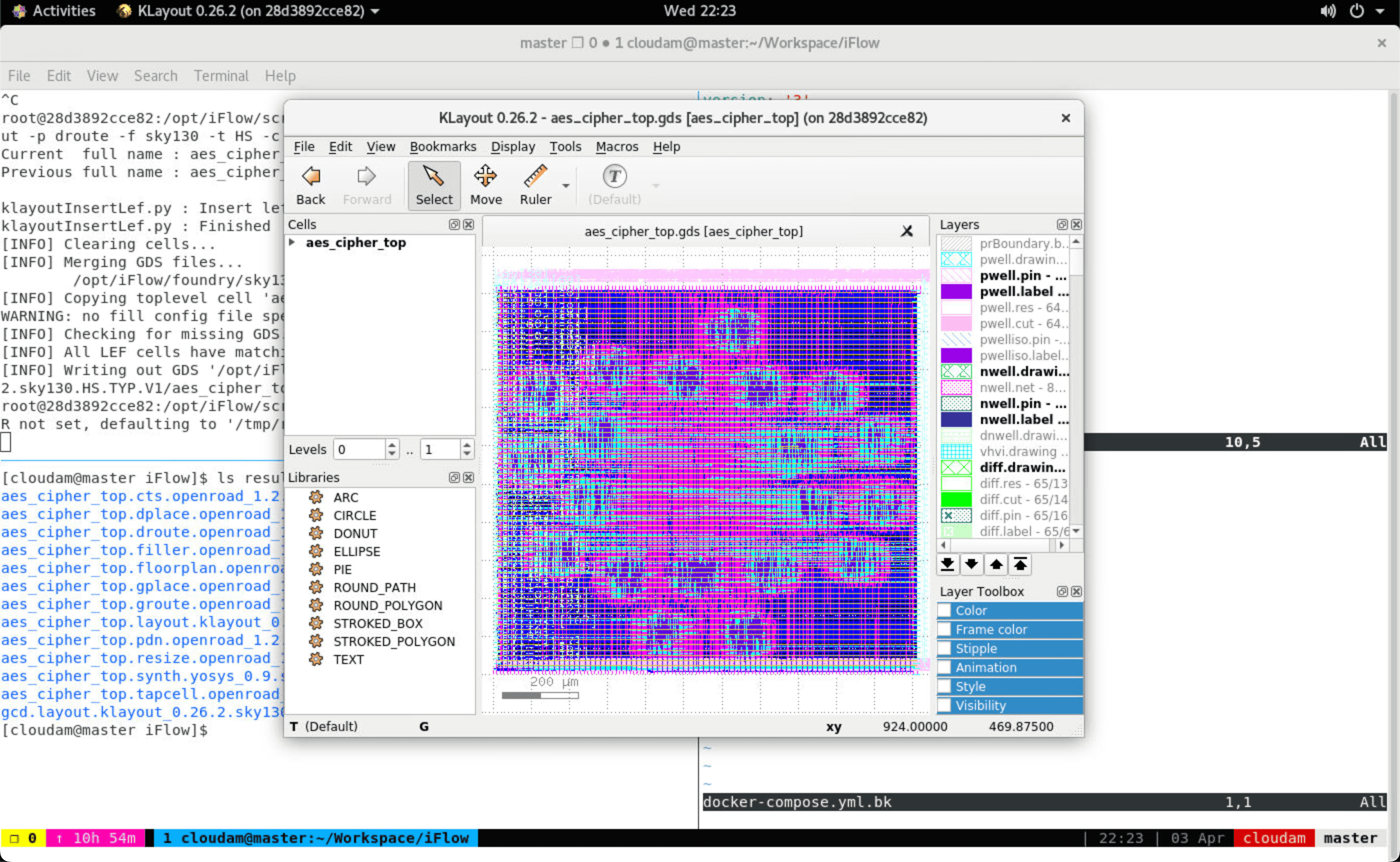Undock the Libraries panel
This screenshot has height=862, width=1400.
pos(453,477)
